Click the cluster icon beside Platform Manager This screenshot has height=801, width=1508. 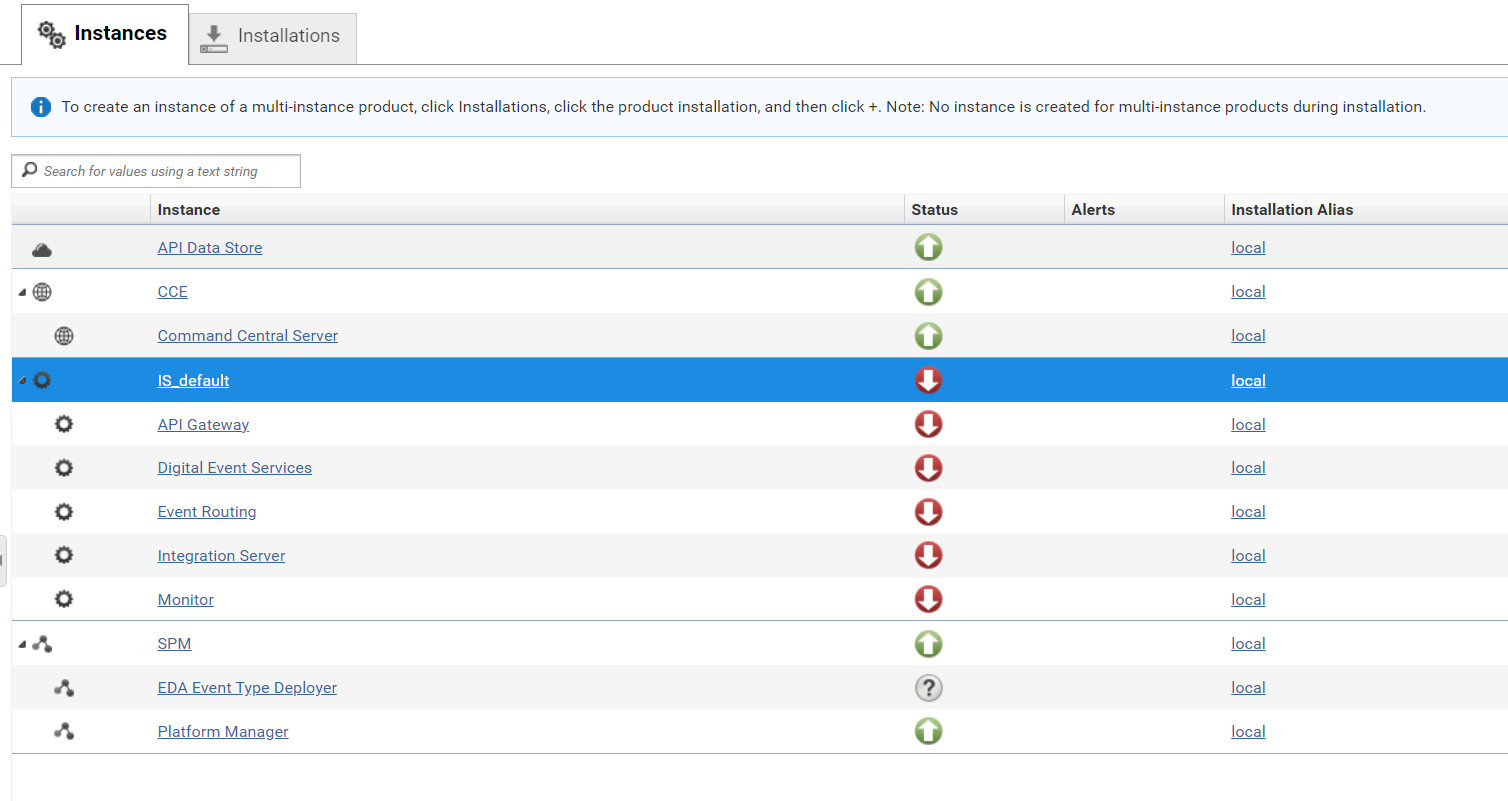coord(64,731)
